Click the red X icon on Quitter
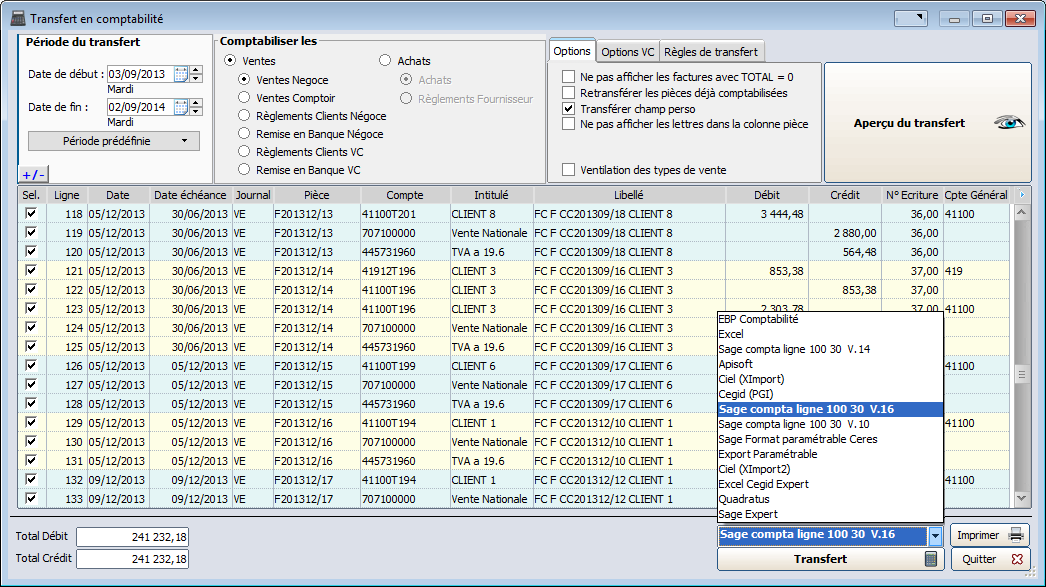The image size is (1046, 587). point(1017,559)
